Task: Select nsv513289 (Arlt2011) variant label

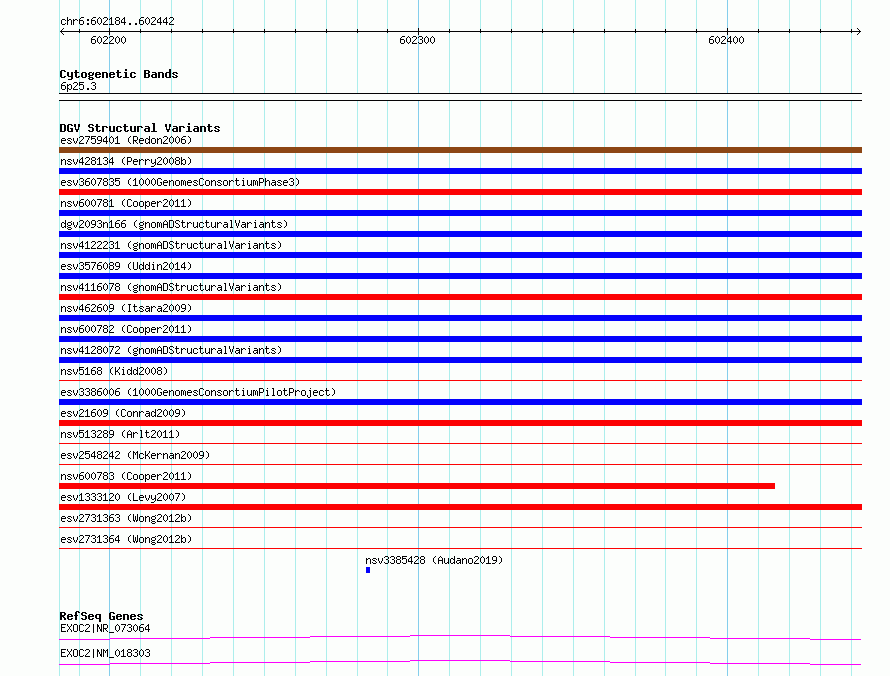Action: (x=120, y=434)
